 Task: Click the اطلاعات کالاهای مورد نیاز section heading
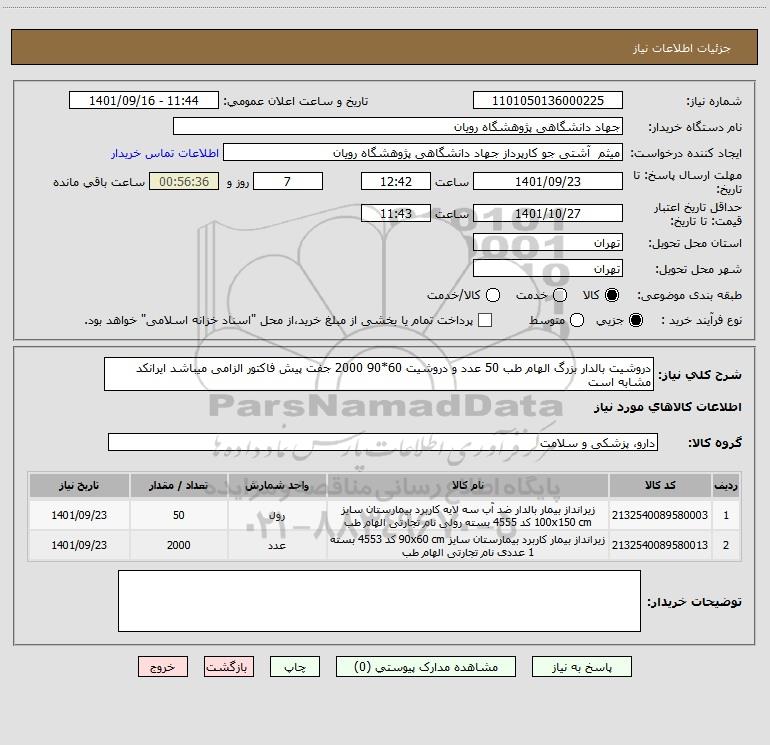(667, 407)
